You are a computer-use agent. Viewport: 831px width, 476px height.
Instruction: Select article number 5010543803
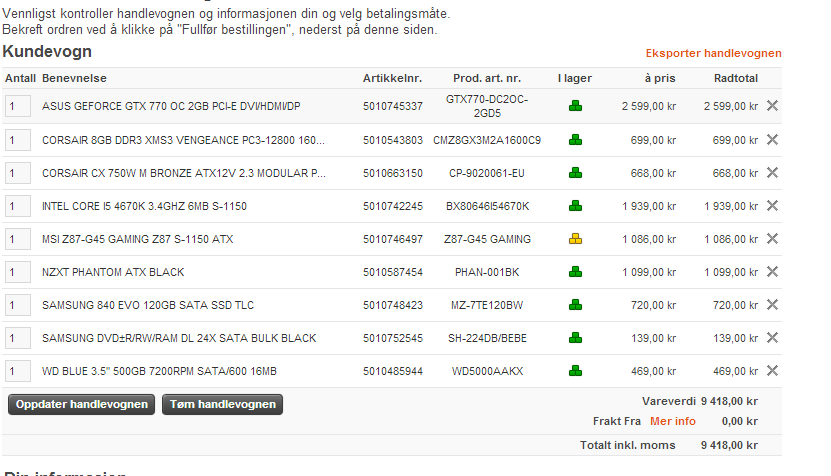393,140
